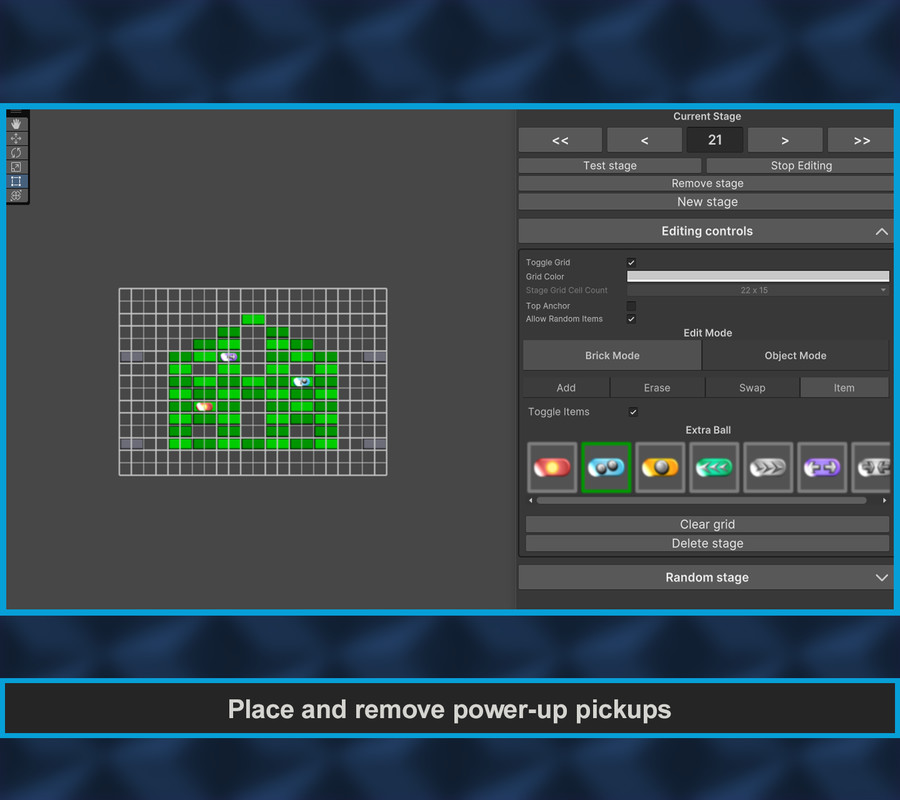Open the Stage Grid Cell Count dropdown
900x800 pixels.
click(x=757, y=290)
